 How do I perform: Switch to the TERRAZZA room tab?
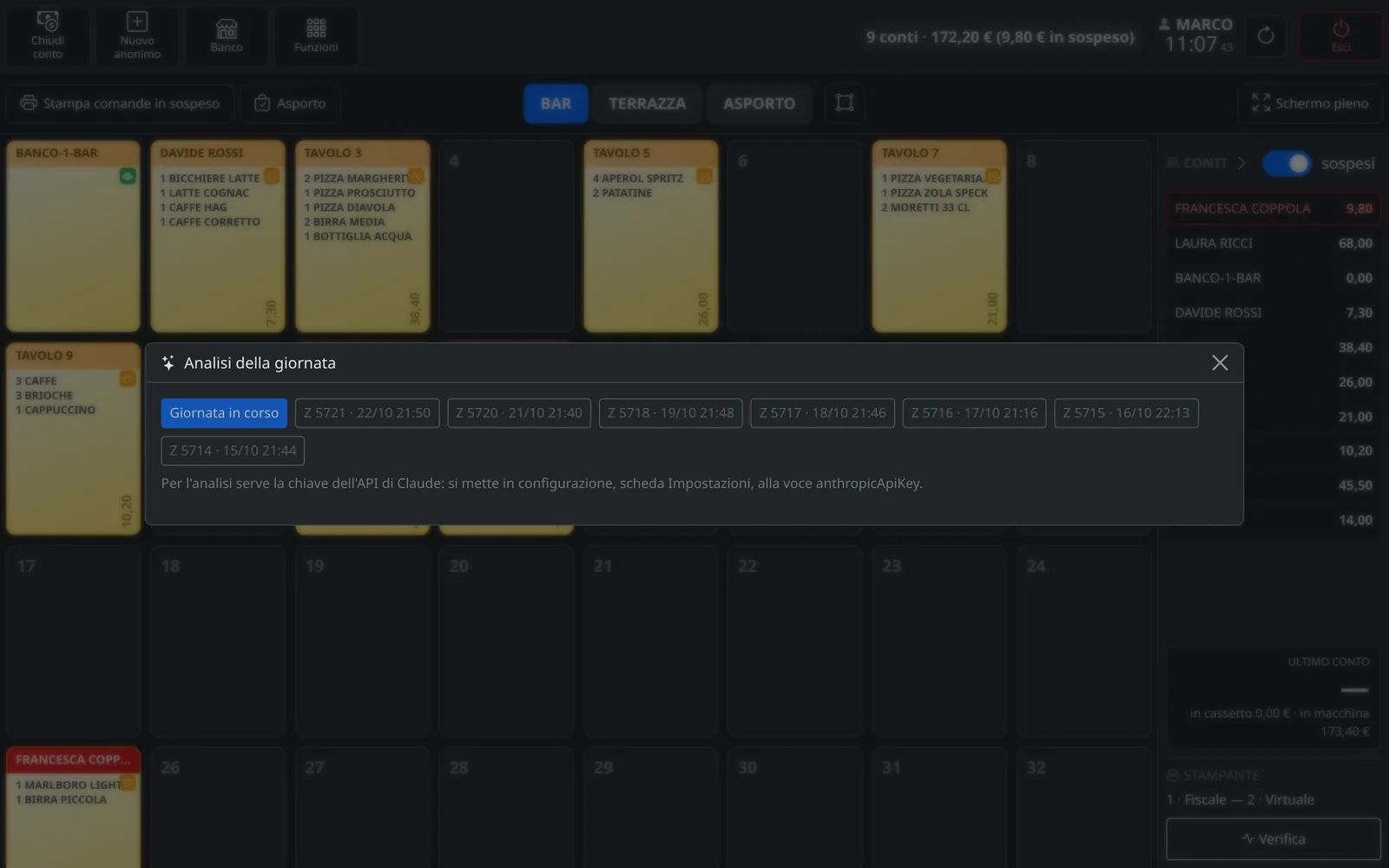point(647,103)
